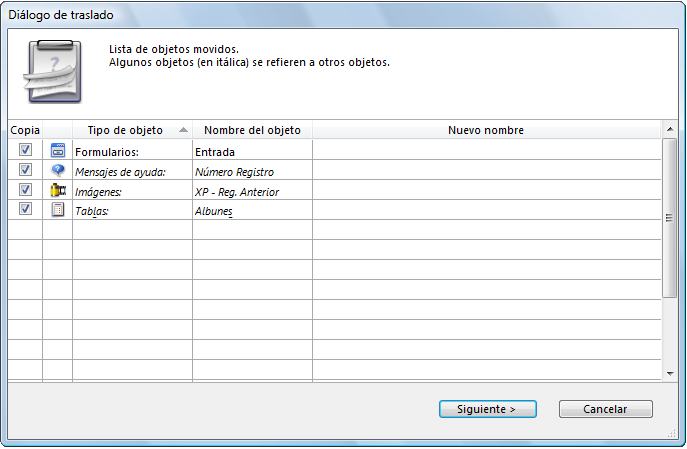Image resolution: width=687 pixels, height=449 pixels.
Task: Toggle the Copia checkbox for Tablas row
Action: click(26, 209)
